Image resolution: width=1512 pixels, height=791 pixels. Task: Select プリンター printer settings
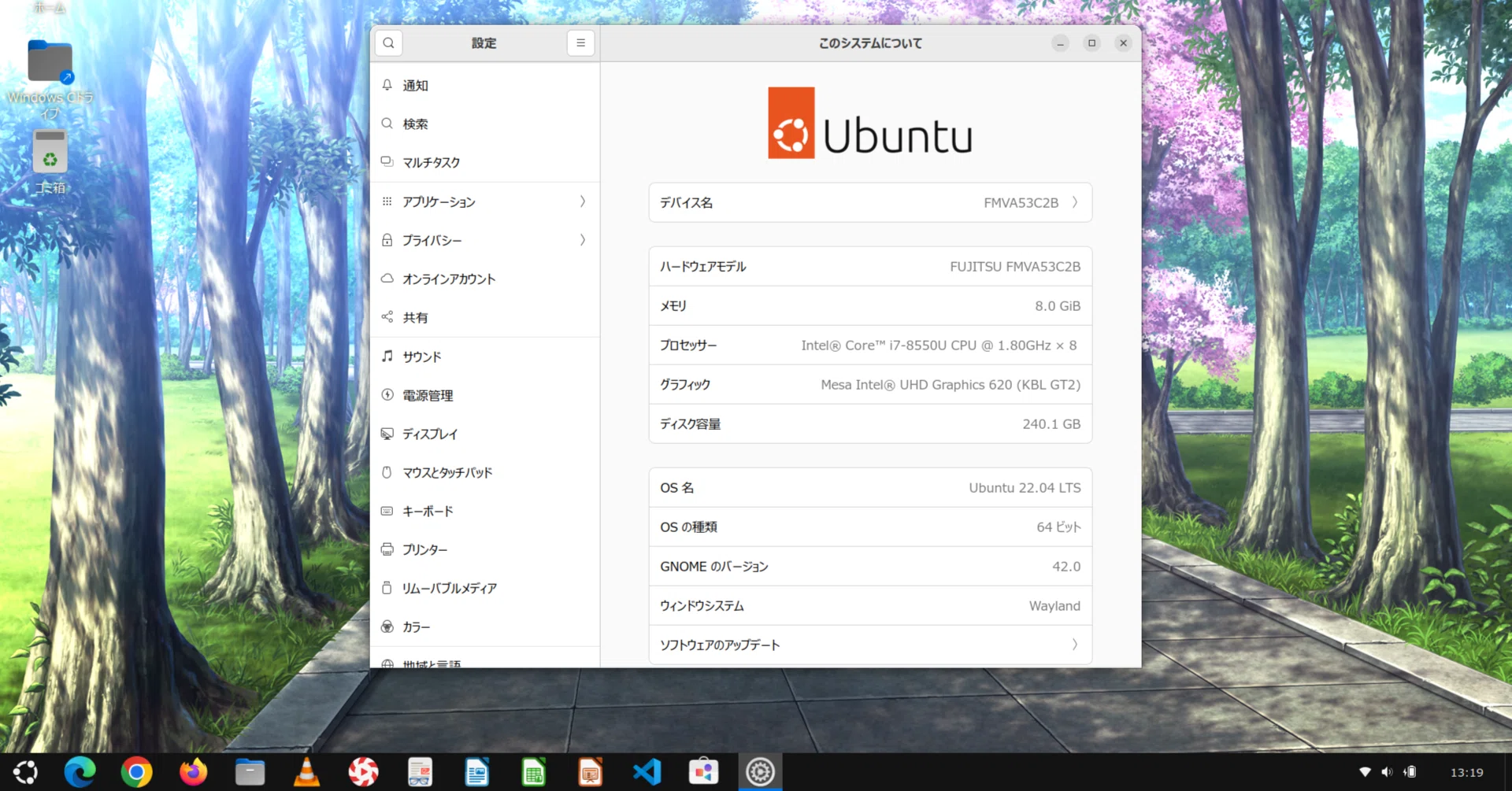(485, 550)
